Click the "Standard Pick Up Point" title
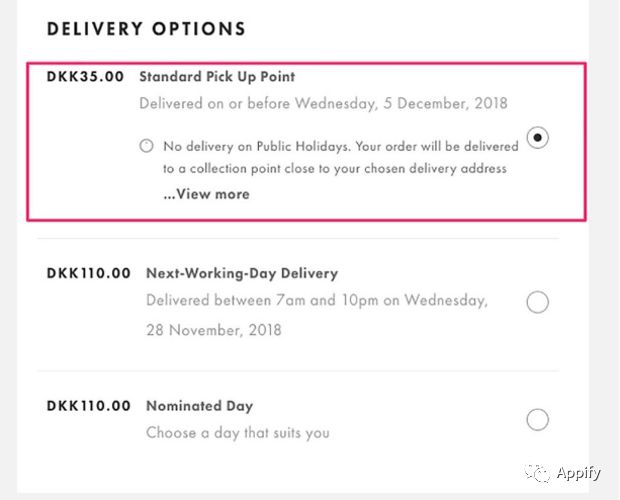 click(217, 76)
